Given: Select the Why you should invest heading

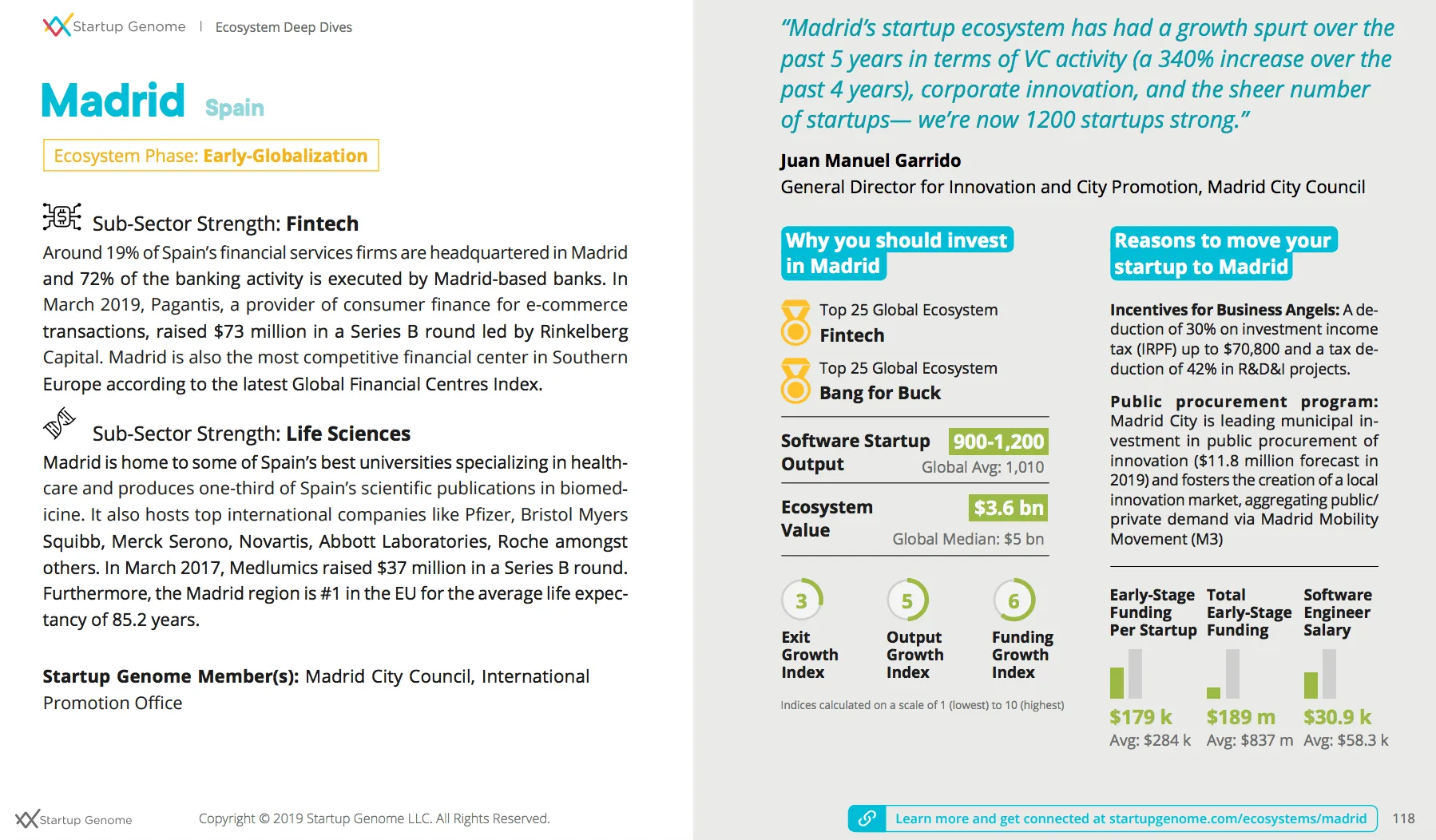Looking at the screenshot, I should point(896,253).
